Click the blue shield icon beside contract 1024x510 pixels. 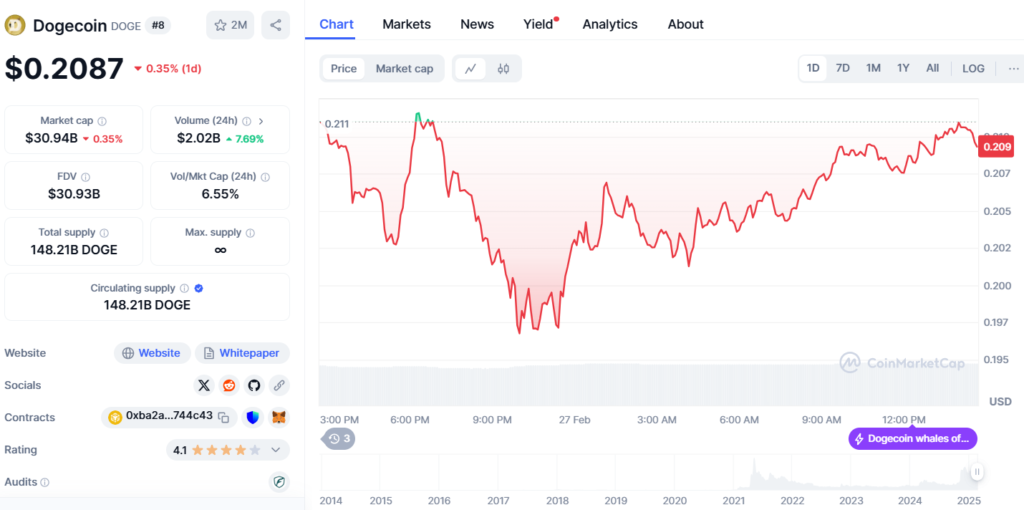tap(254, 417)
